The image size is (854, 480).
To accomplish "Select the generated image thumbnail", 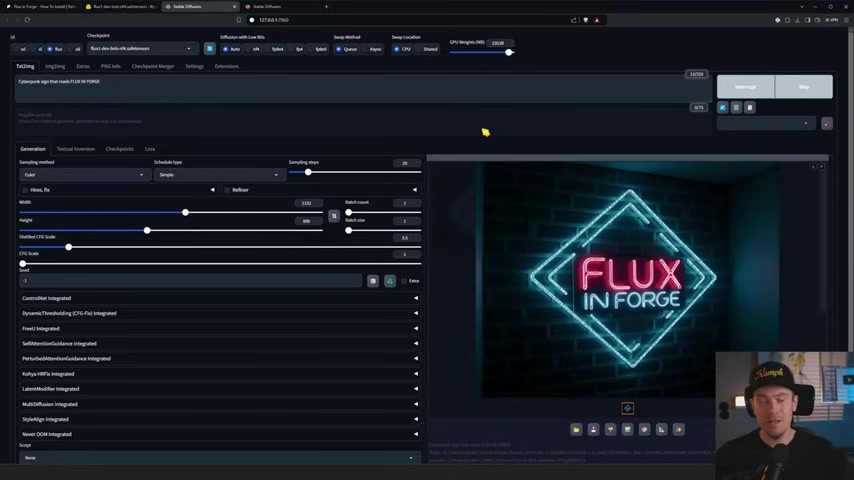I will tap(627, 408).
